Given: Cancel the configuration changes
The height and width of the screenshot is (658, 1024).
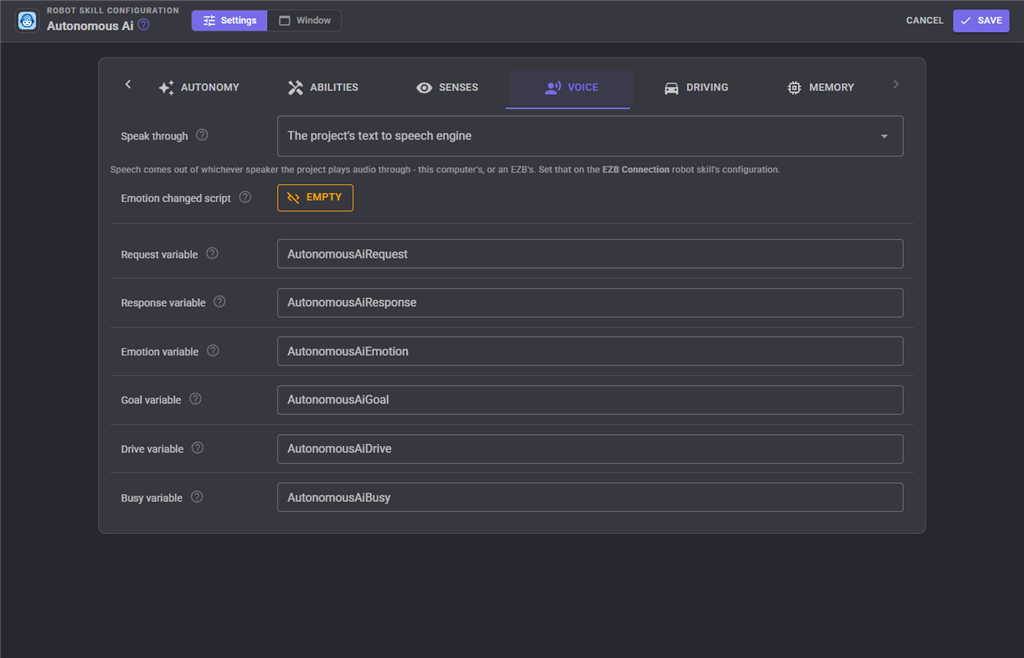Looking at the screenshot, I should (x=924, y=21).
